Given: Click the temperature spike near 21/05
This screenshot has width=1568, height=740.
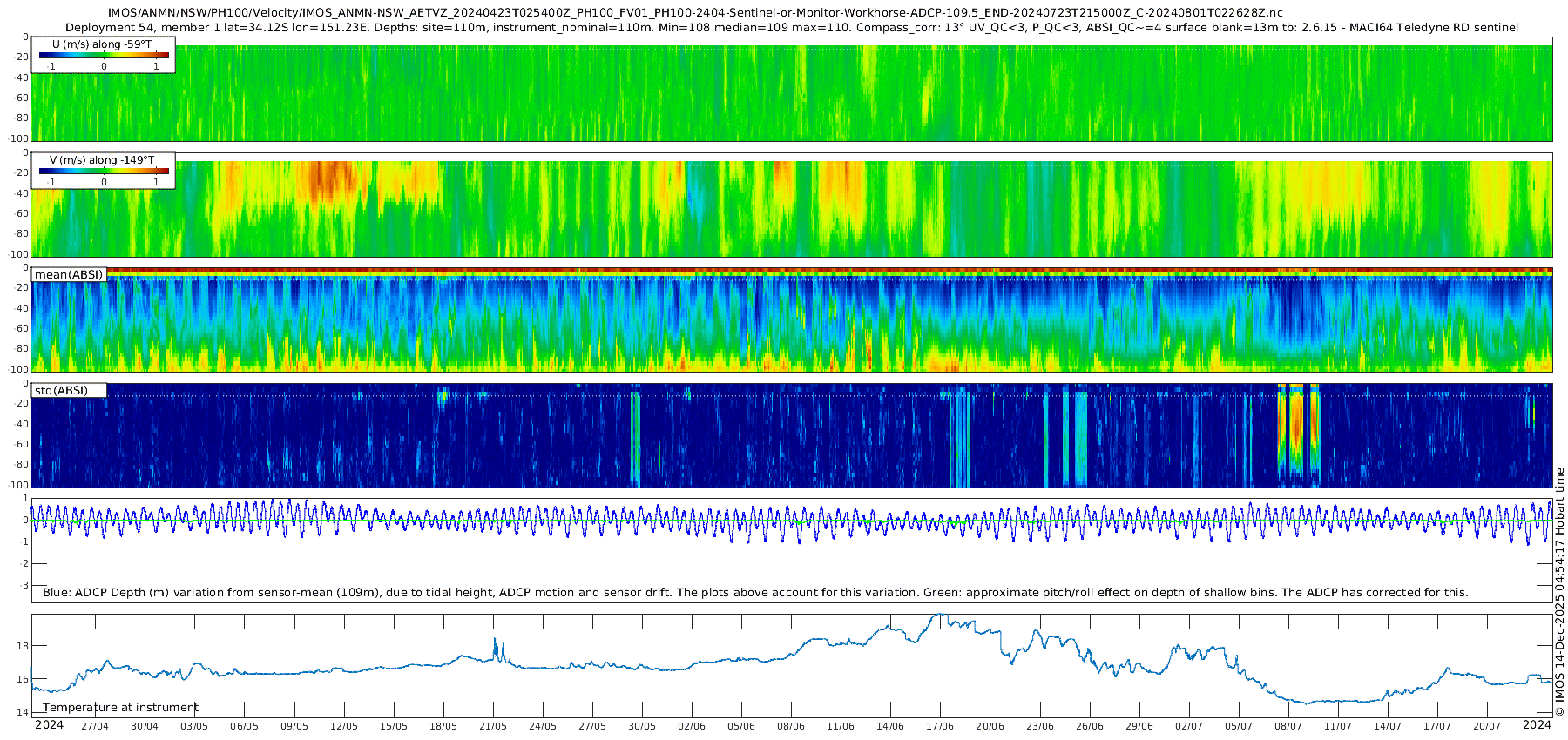Looking at the screenshot, I should click(496, 645).
